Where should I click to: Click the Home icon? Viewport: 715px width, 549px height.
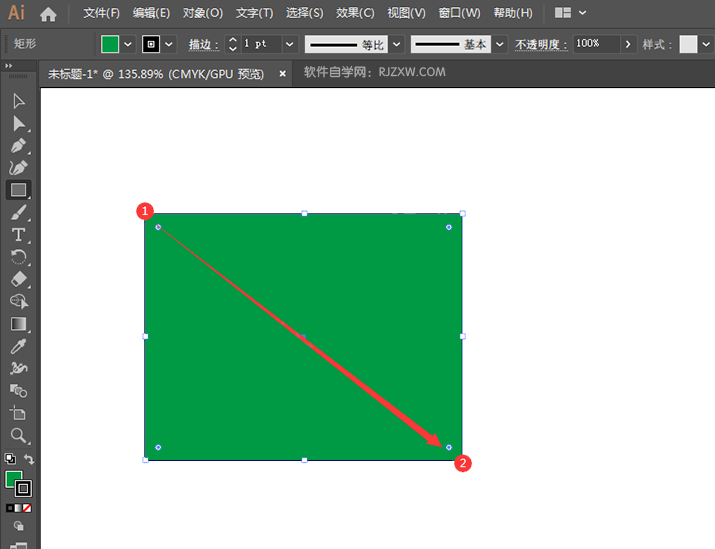pos(48,14)
